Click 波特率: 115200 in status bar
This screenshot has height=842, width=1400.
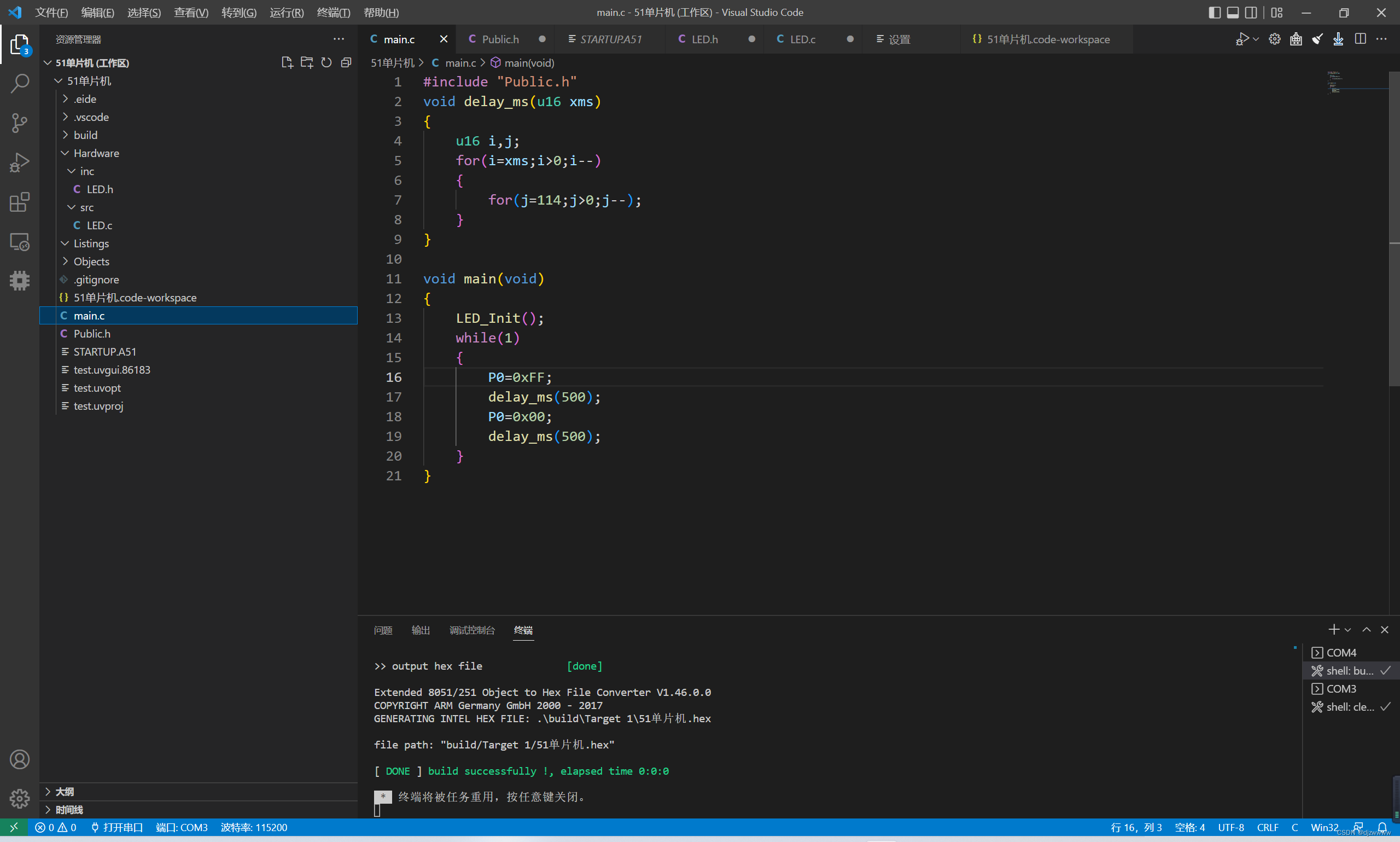(253, 828)
